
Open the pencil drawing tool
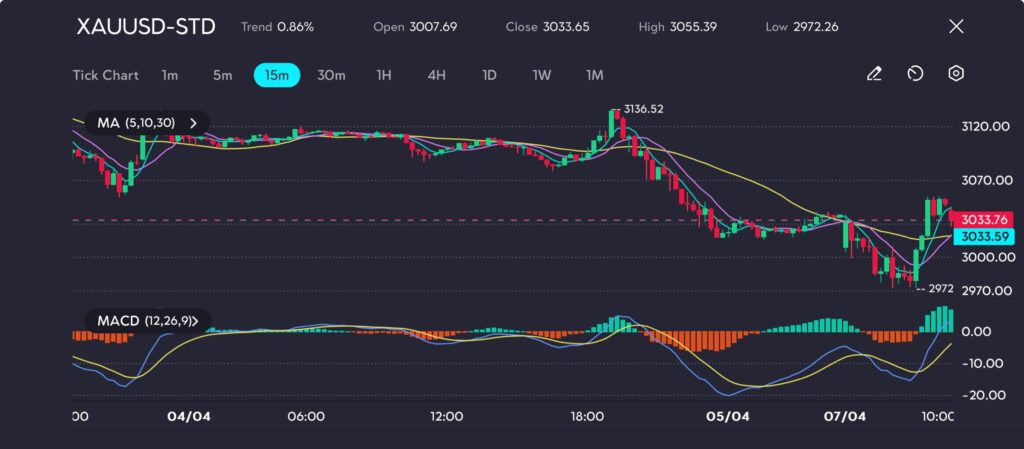(874, 74)
